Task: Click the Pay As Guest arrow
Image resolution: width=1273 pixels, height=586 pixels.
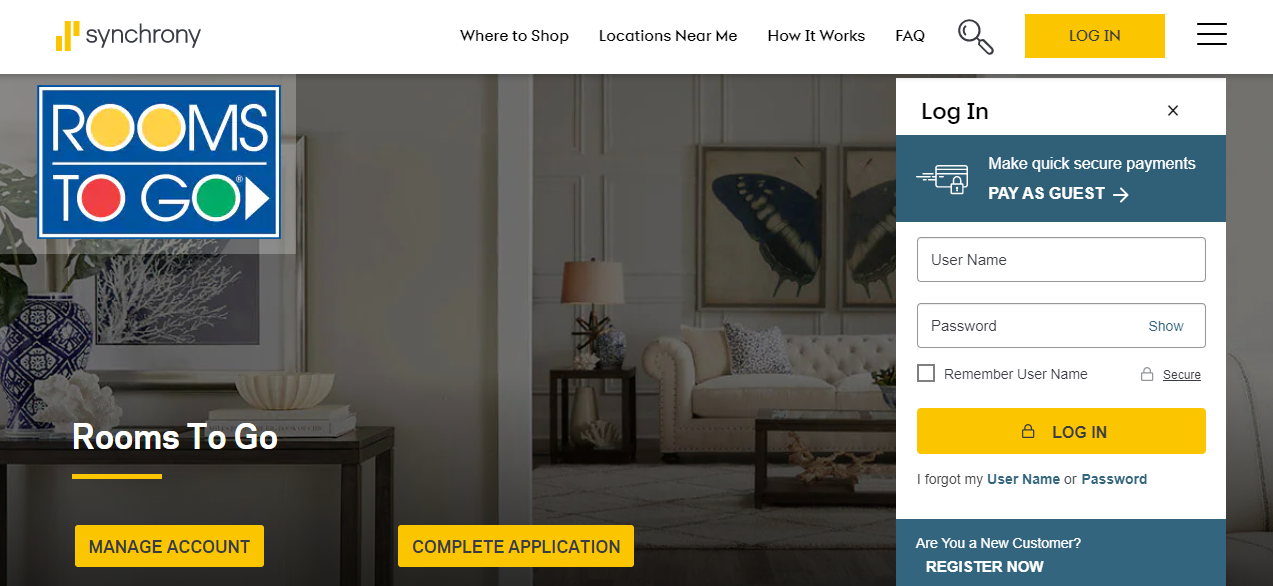Action: [1121, 194]
